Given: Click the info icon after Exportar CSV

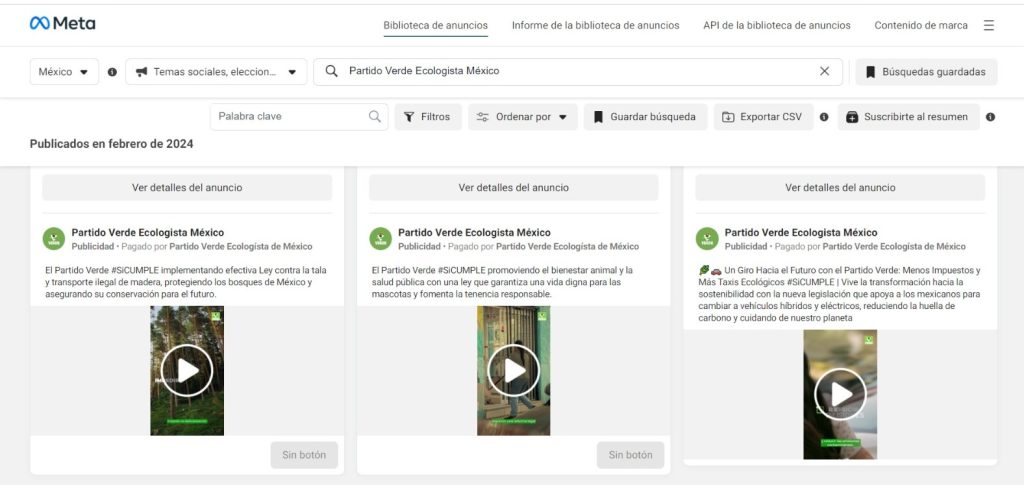Looking at the screenshot, I should click(x=824, y=117).
